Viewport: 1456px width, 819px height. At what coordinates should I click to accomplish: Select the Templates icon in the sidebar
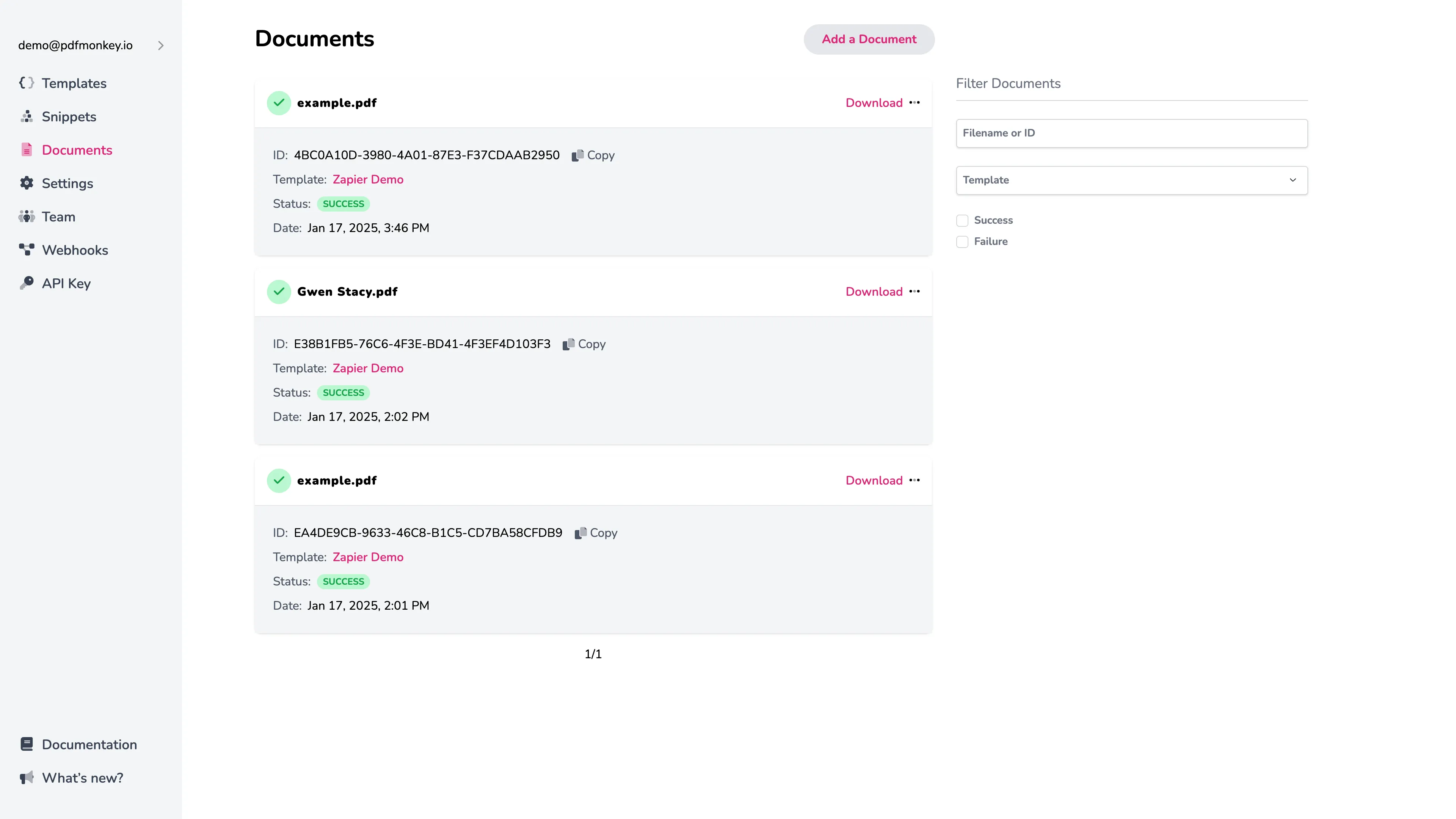pyautogui.click(x=27, y=83)
